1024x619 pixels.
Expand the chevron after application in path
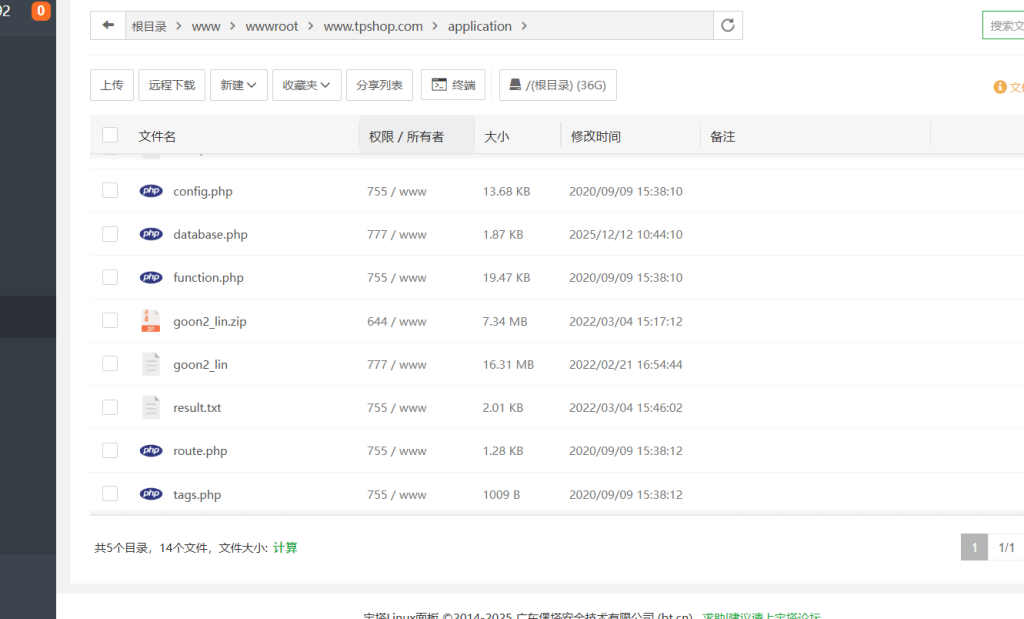pyautogui.click(x=525, y=26)
